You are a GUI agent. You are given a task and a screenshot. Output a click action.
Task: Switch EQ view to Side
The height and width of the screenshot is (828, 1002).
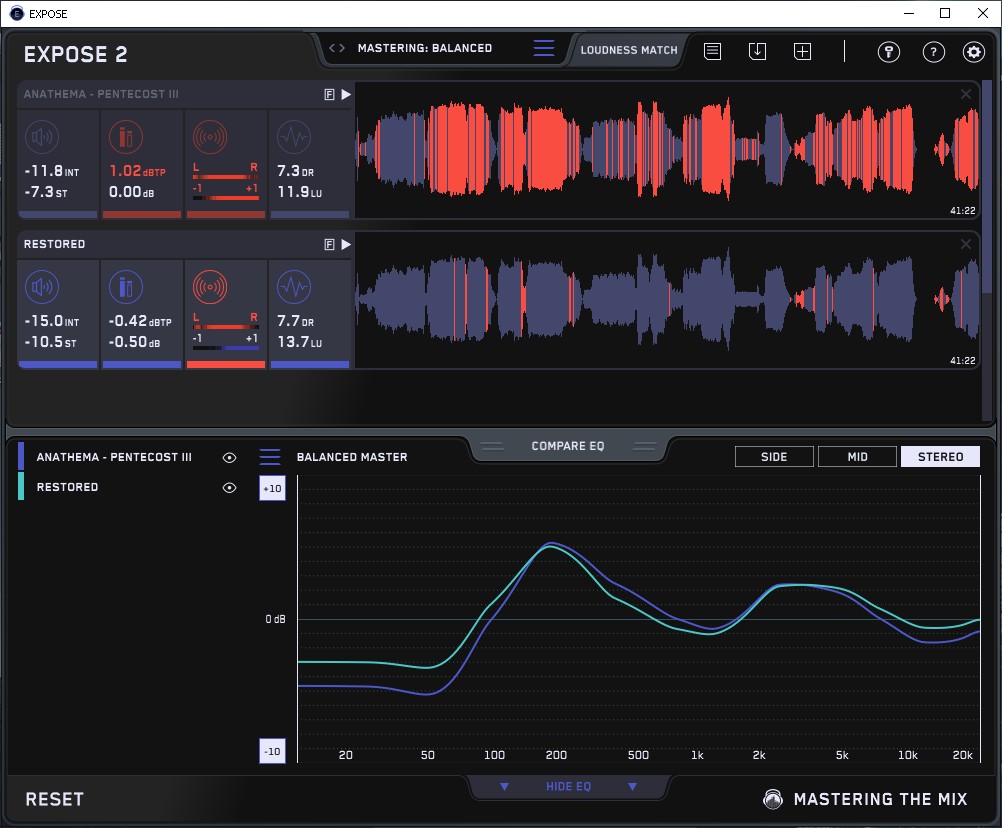[773, 457]
